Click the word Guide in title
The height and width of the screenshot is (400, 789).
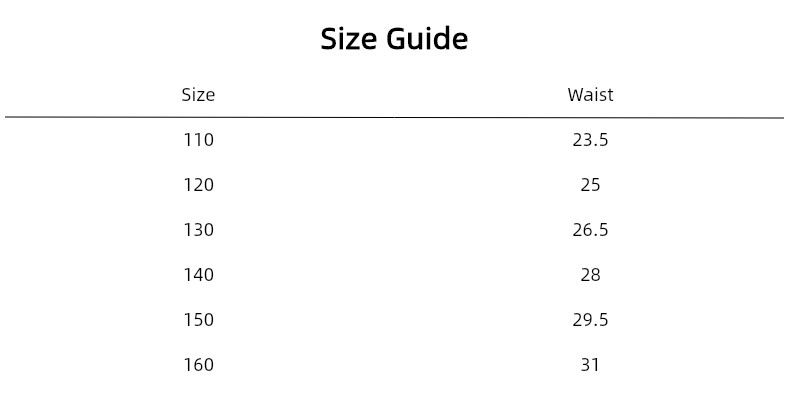tap(427, 39)
